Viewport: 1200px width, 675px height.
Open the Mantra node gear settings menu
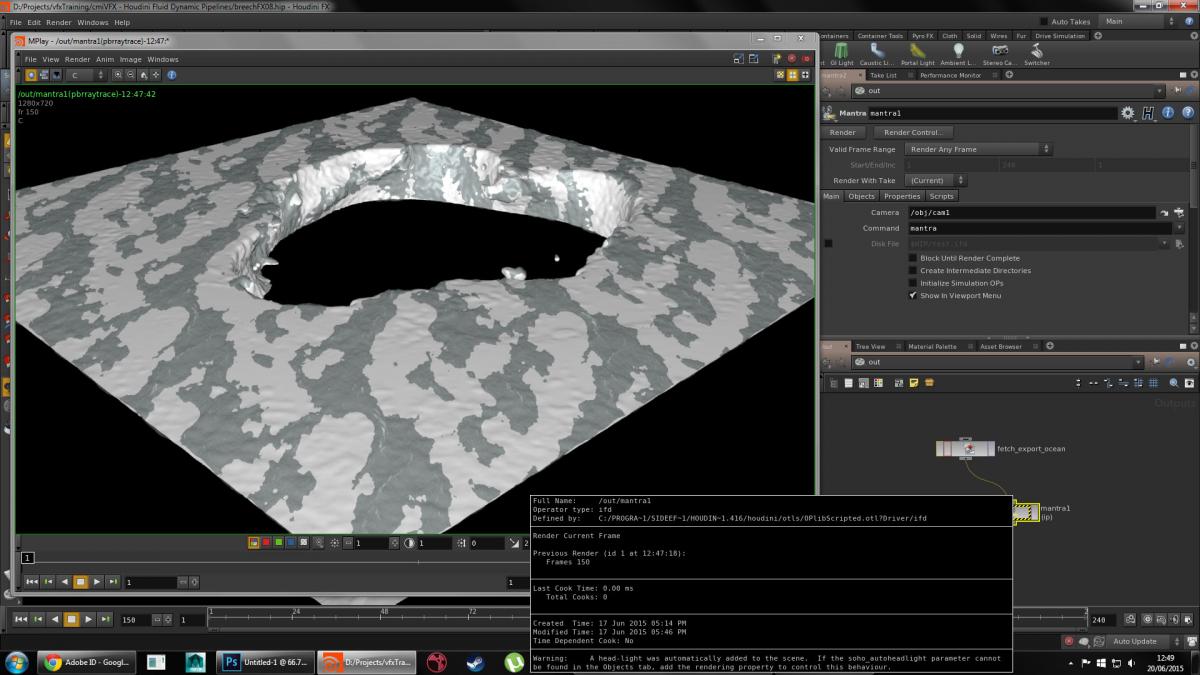1128,113
